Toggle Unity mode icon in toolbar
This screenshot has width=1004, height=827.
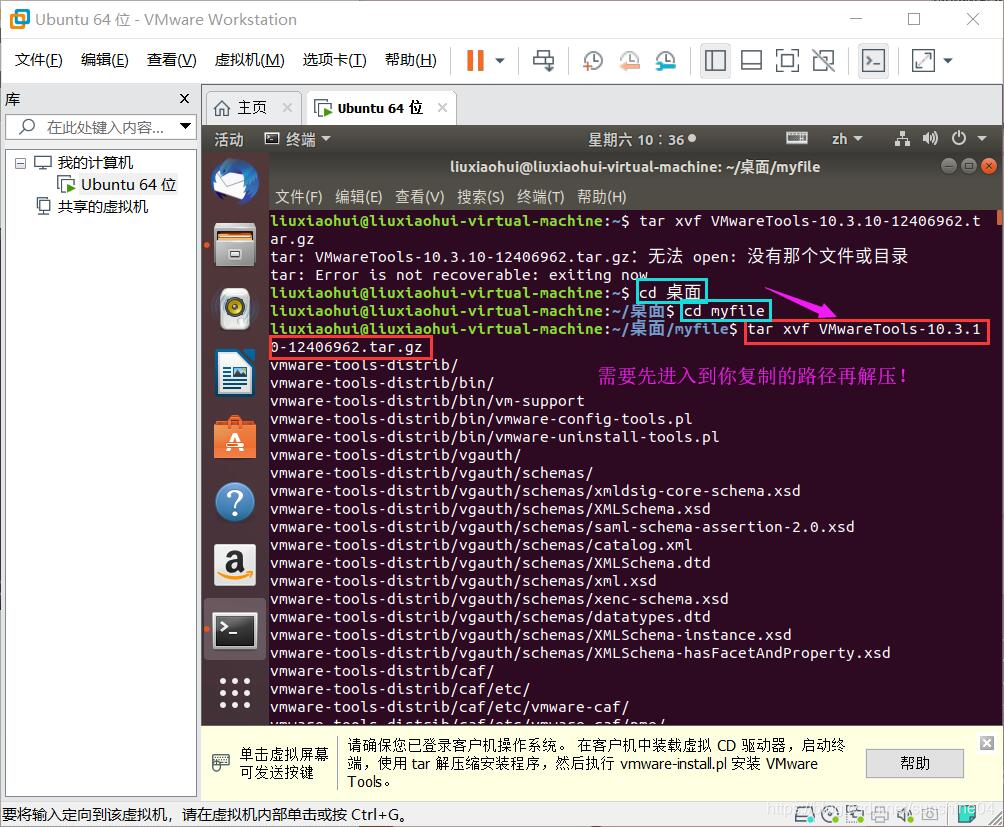823,61
